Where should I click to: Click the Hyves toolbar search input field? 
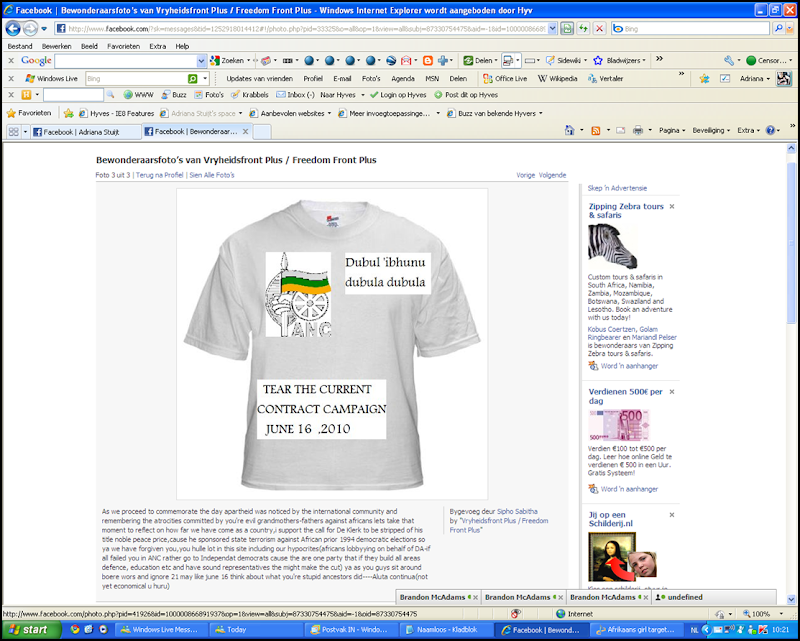click(x=73, y=95)
